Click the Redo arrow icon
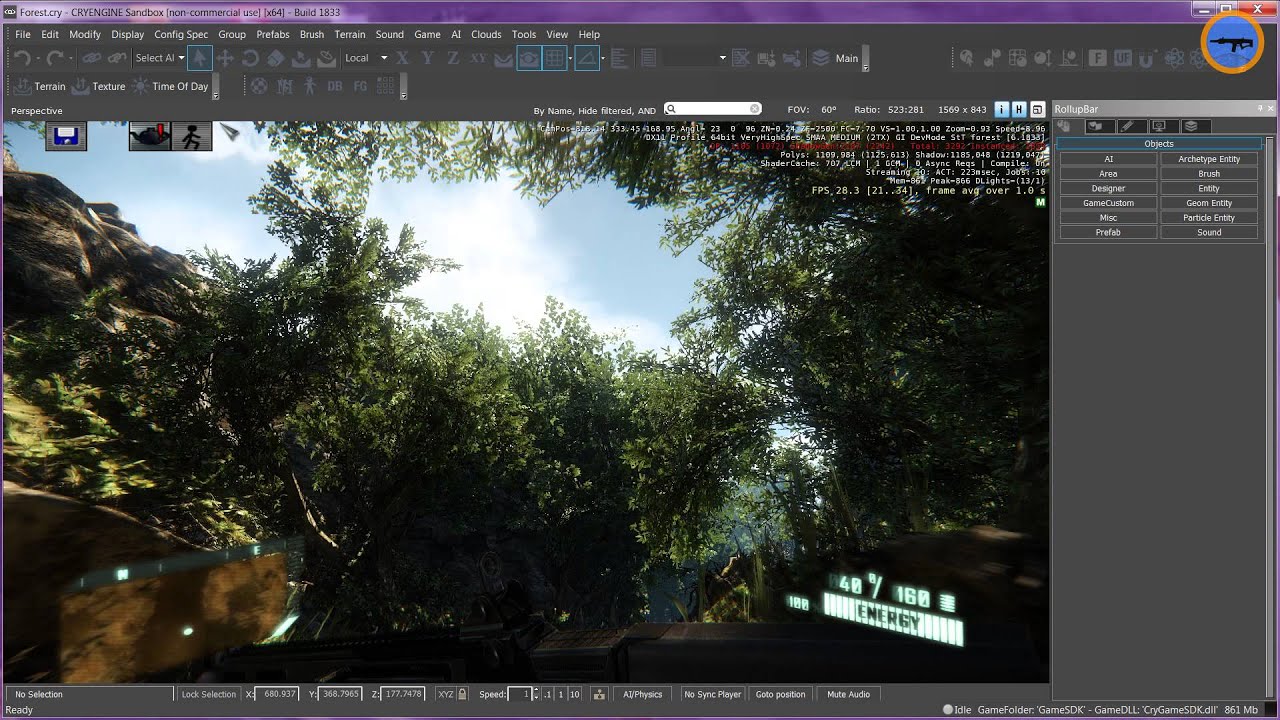 tap(54, 58)
